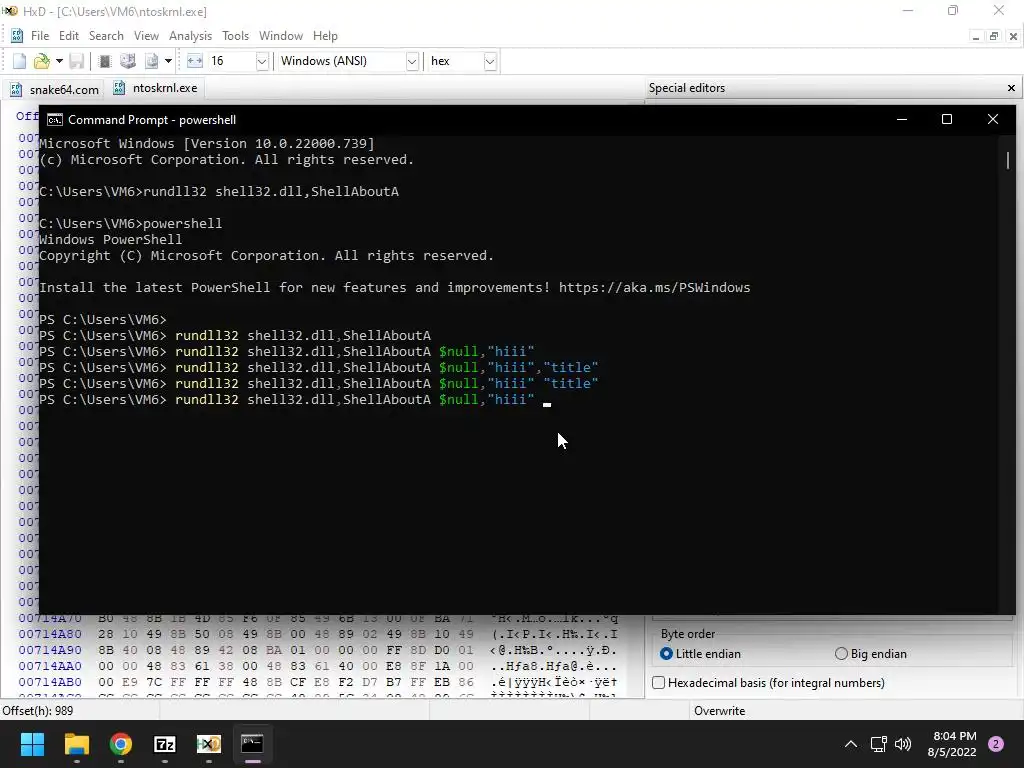Screen dimensions: 1024x768
Task: Show hidden system tray icons
Action: click(851, 744)
